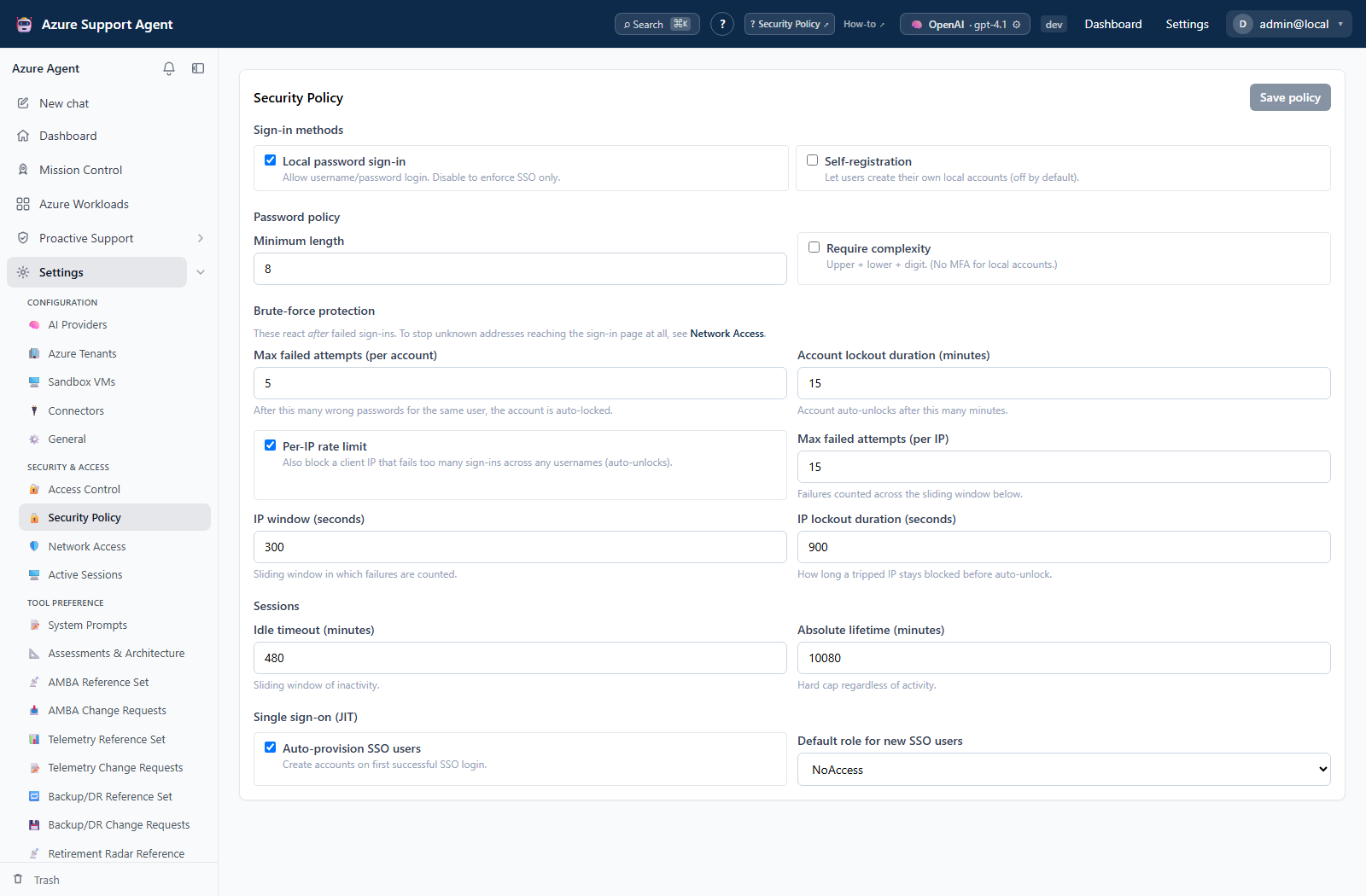
Task: Focus IP lockout duration field
Action: (1064, 547)
